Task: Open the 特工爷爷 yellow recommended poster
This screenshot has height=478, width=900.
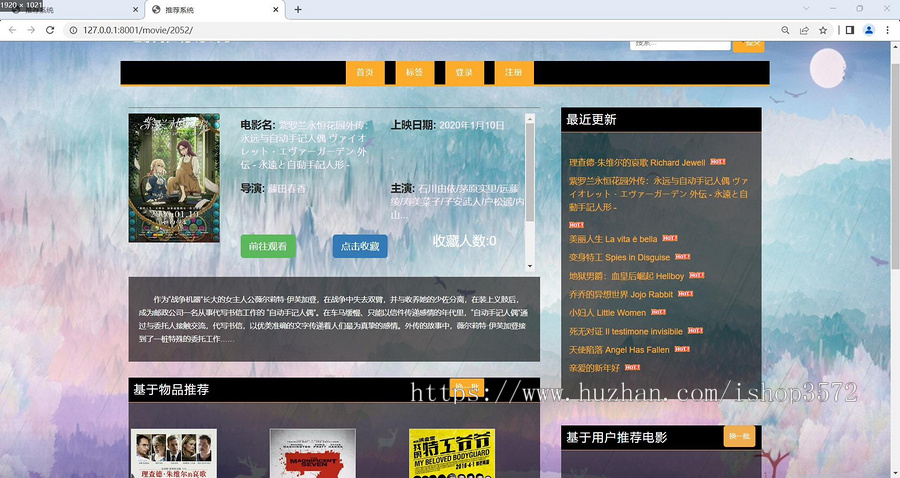Action: 452,453
